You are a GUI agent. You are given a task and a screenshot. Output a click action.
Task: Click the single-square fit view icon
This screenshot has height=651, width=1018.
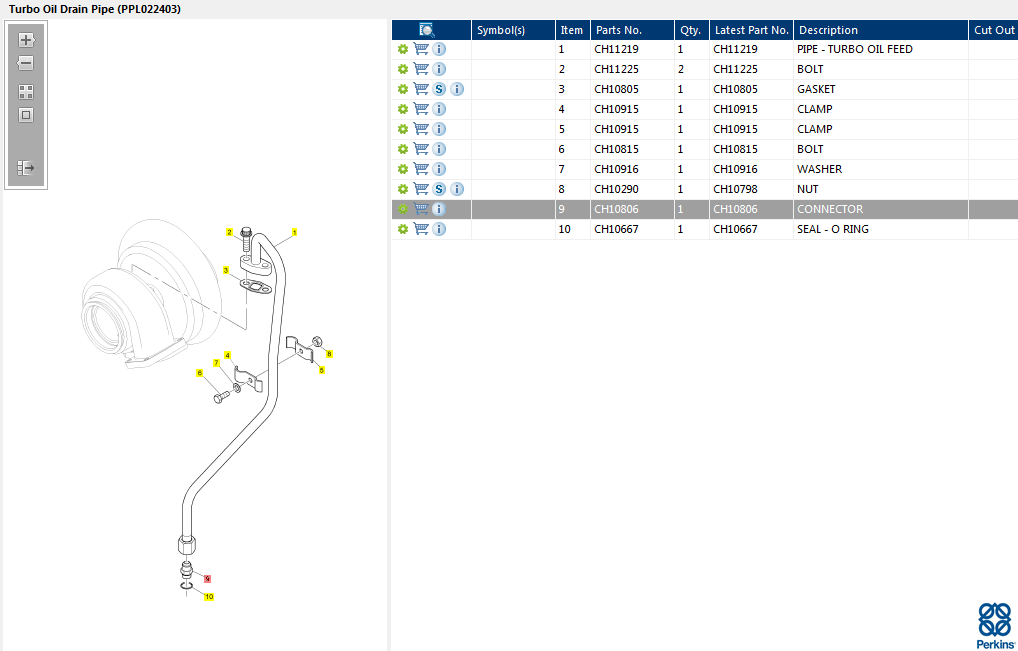(26, 115)
